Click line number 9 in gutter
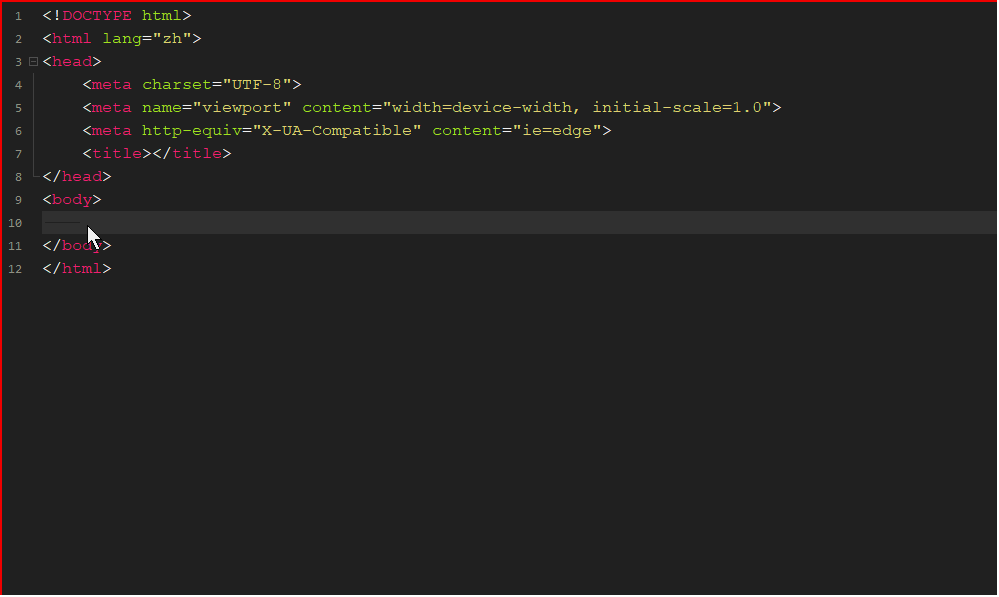999x597 pixels. coord(18,199)
